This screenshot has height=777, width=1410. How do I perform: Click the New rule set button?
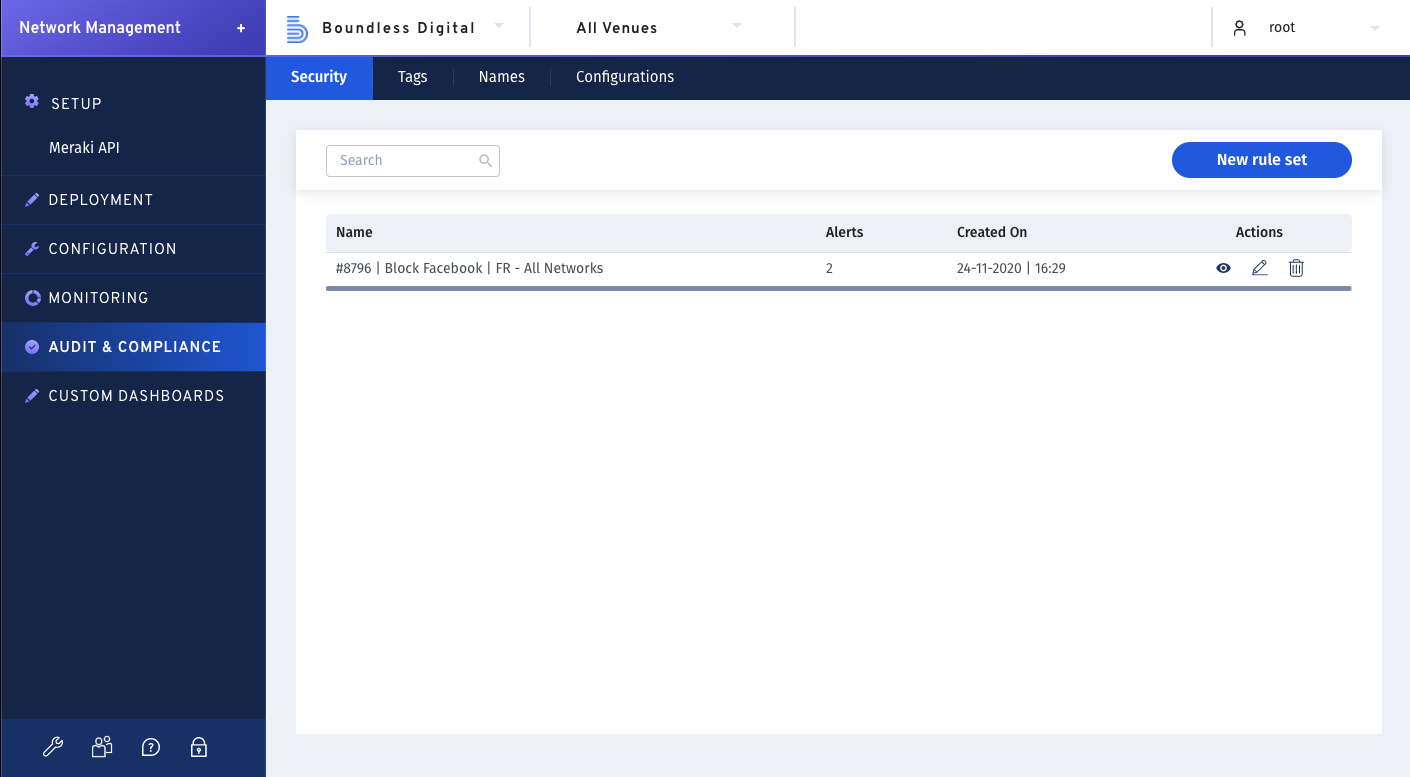(1262, 160)
